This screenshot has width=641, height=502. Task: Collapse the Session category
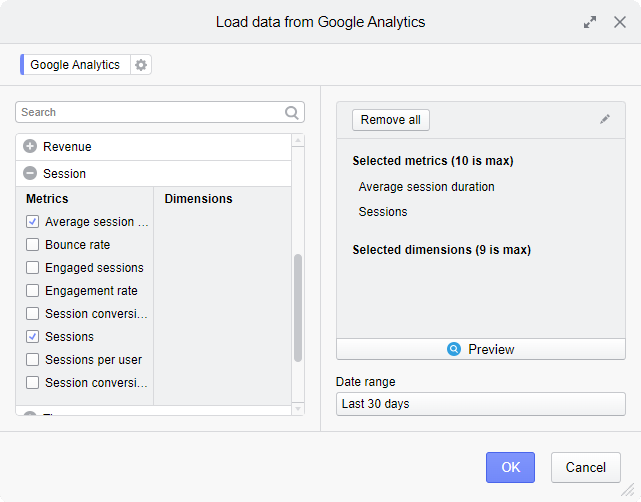[30, 173]
